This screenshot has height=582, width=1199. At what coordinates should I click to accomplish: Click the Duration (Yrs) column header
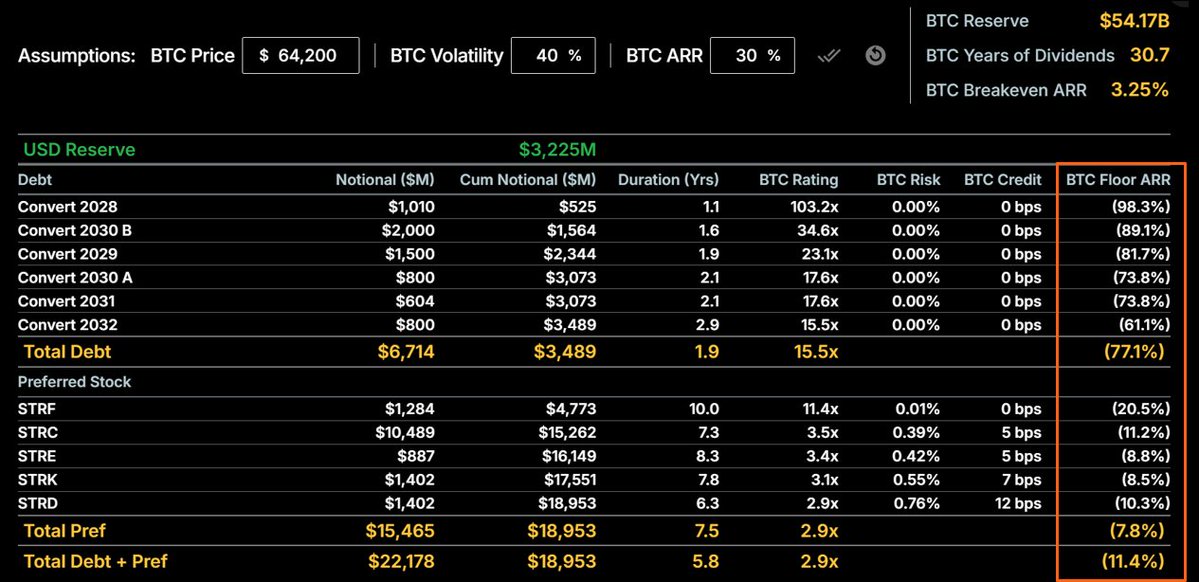tap(668, 180)
